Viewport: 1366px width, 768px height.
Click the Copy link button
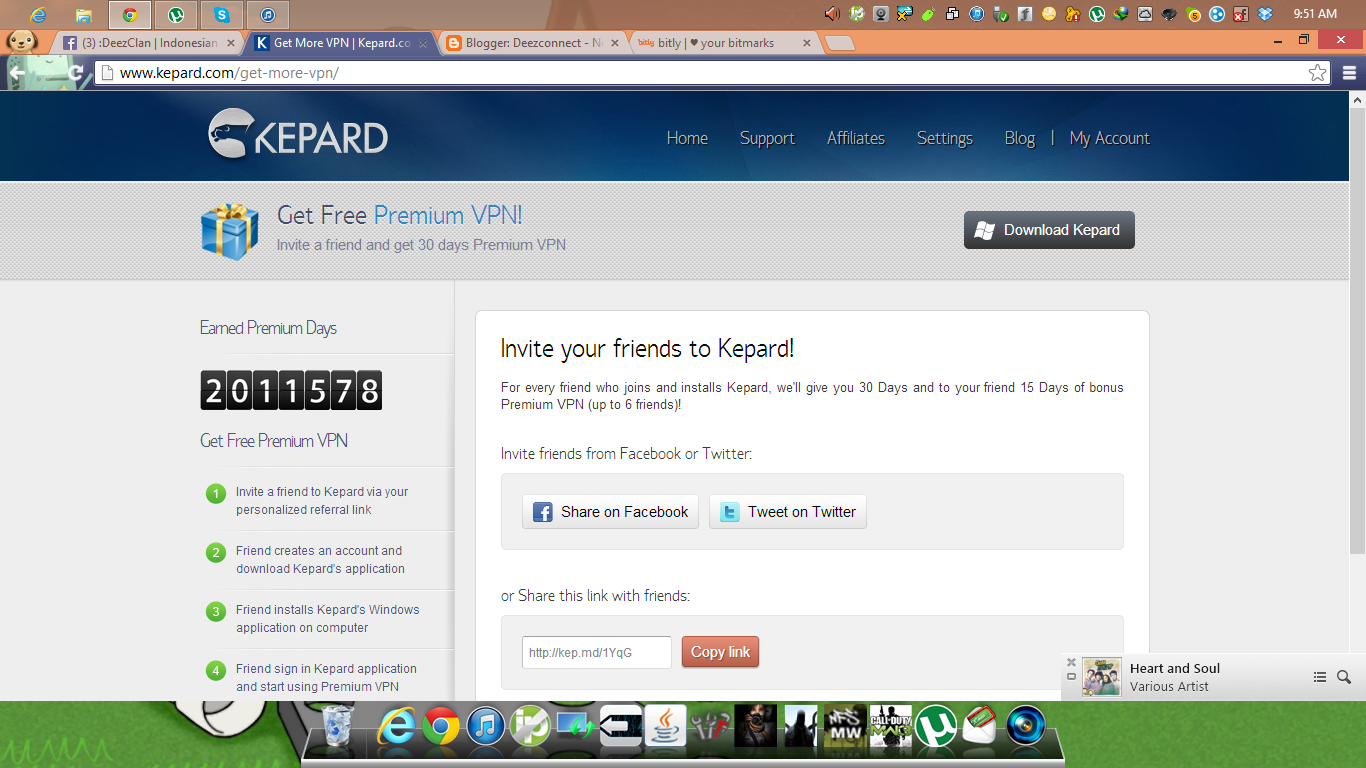click(x=720, y=652)
